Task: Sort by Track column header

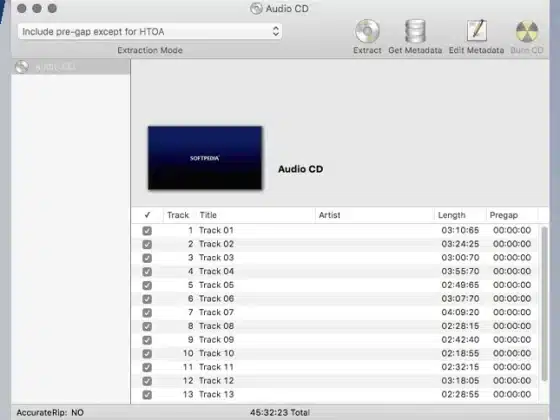Action: pyautogui.click(x=178, y=215)
